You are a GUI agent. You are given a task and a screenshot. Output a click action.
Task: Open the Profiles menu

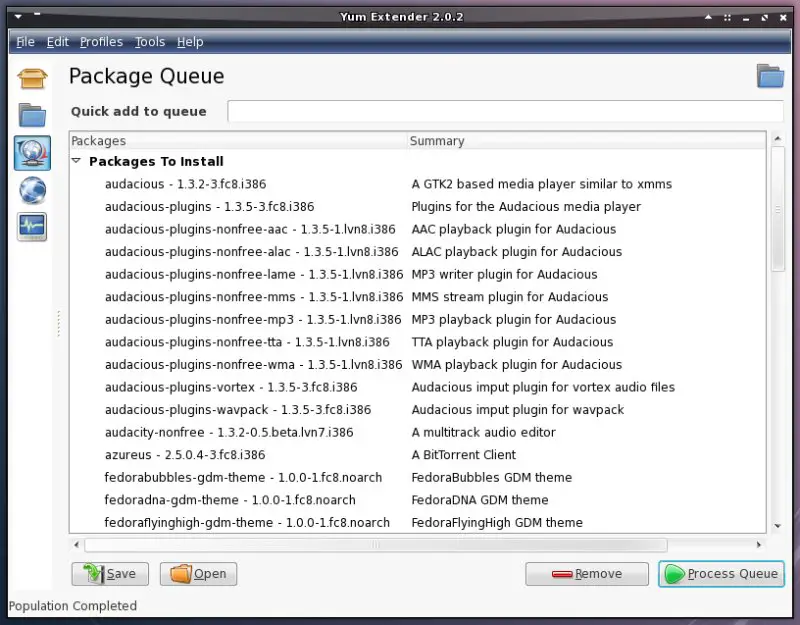click(101, 42)
